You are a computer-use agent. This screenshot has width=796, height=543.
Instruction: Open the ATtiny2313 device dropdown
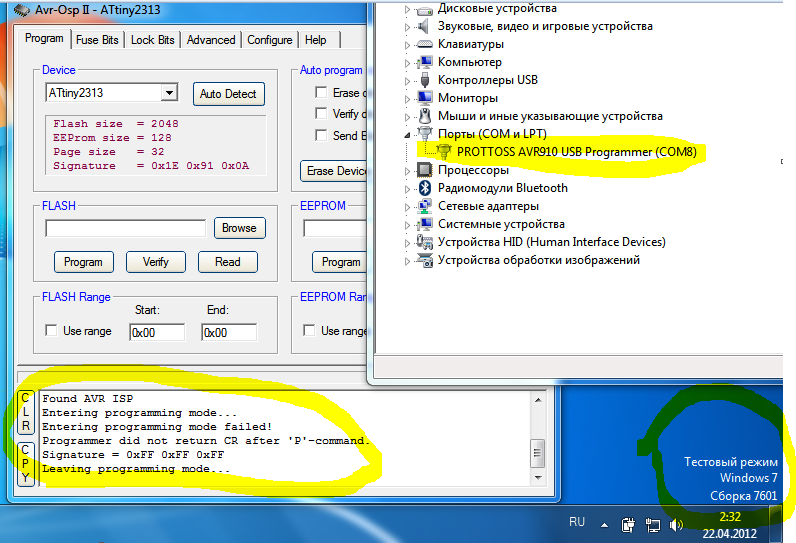169,93
